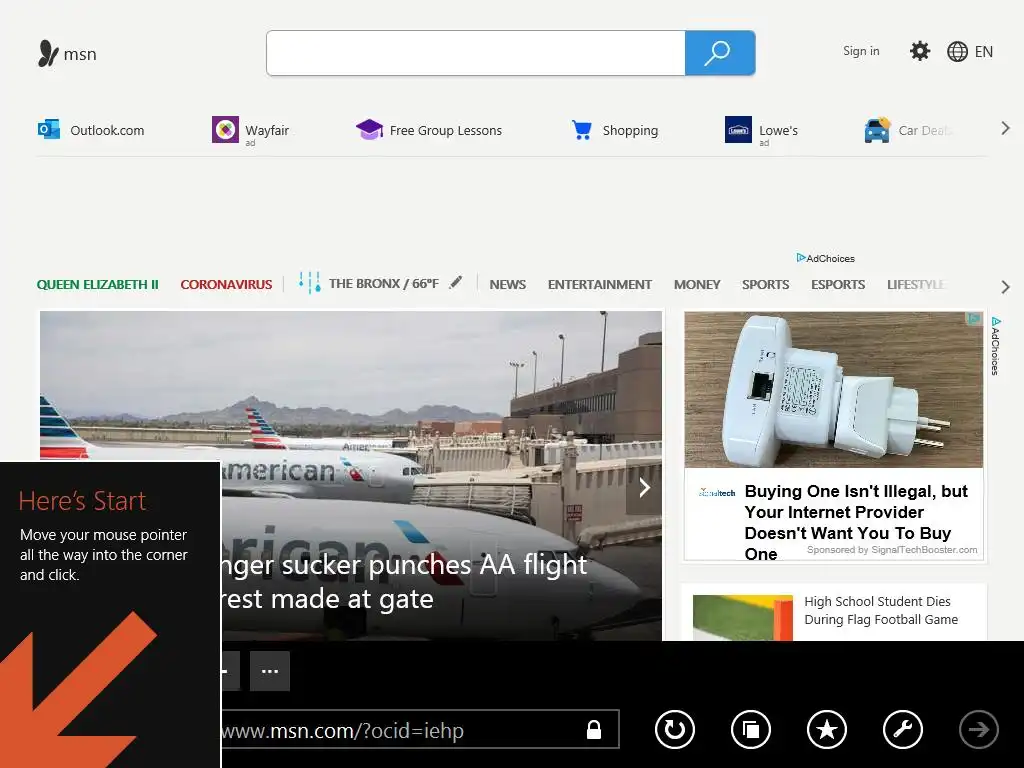The width and height of the screenshot is (1024, 768).
Task: Click the browser Forward arrow button
Action: point(978,729)
